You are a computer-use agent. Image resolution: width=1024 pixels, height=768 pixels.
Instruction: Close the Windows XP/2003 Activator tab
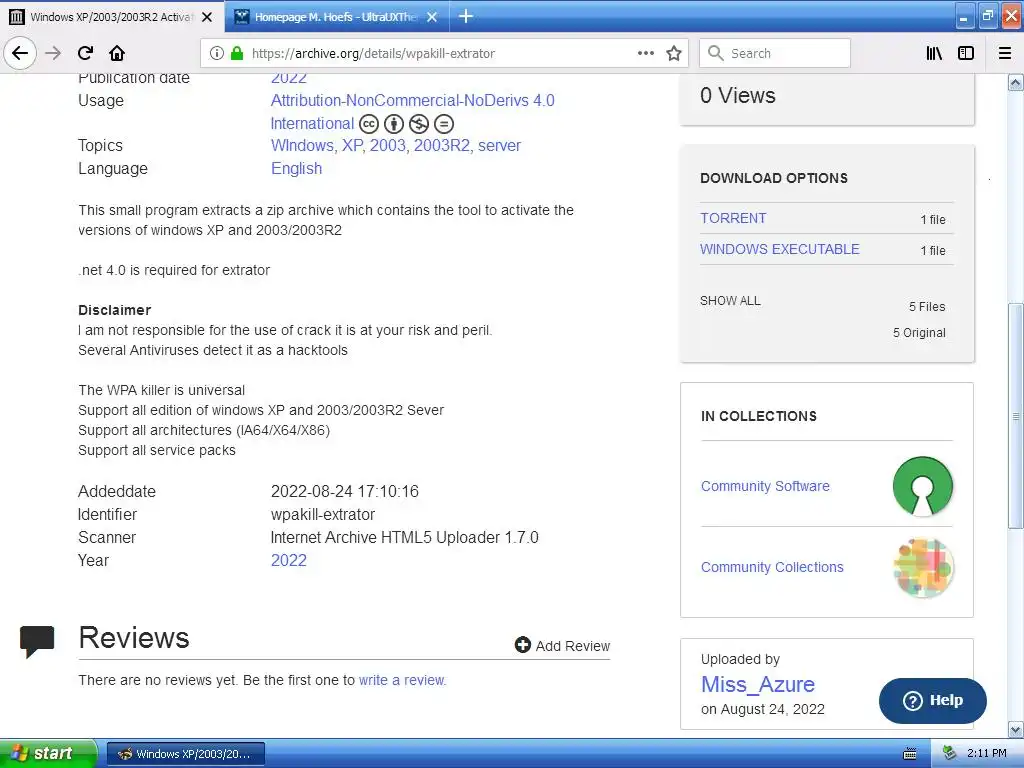tap(207, 17)
